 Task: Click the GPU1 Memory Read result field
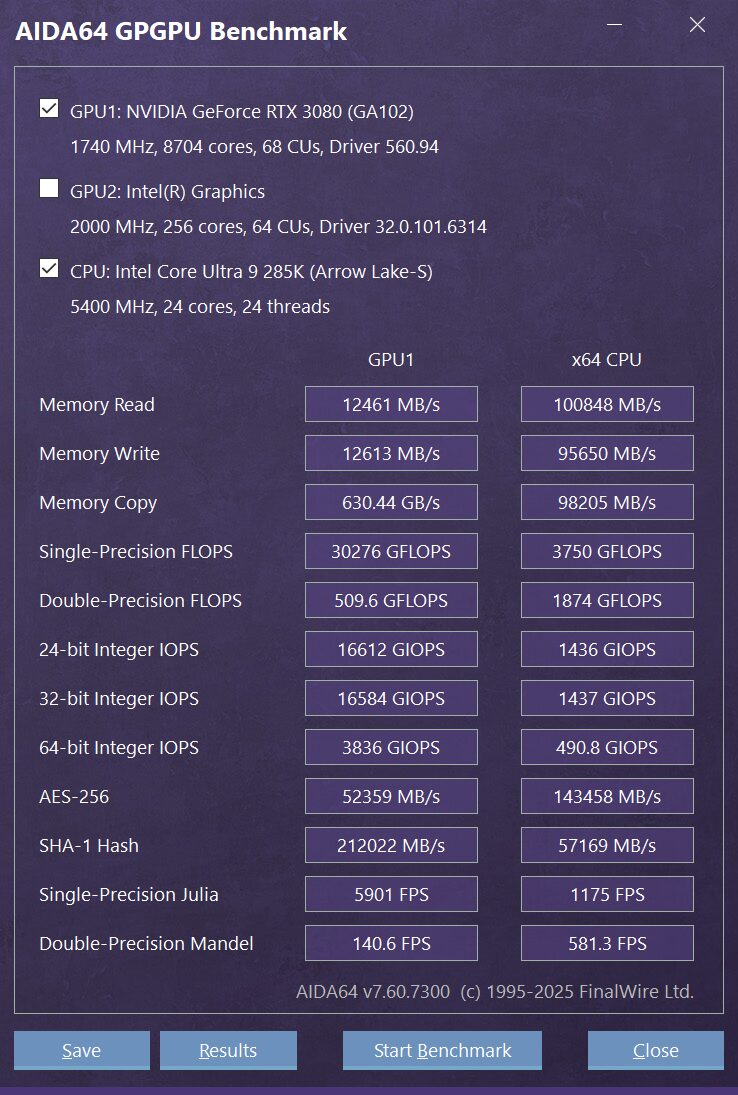pos(391,404)
